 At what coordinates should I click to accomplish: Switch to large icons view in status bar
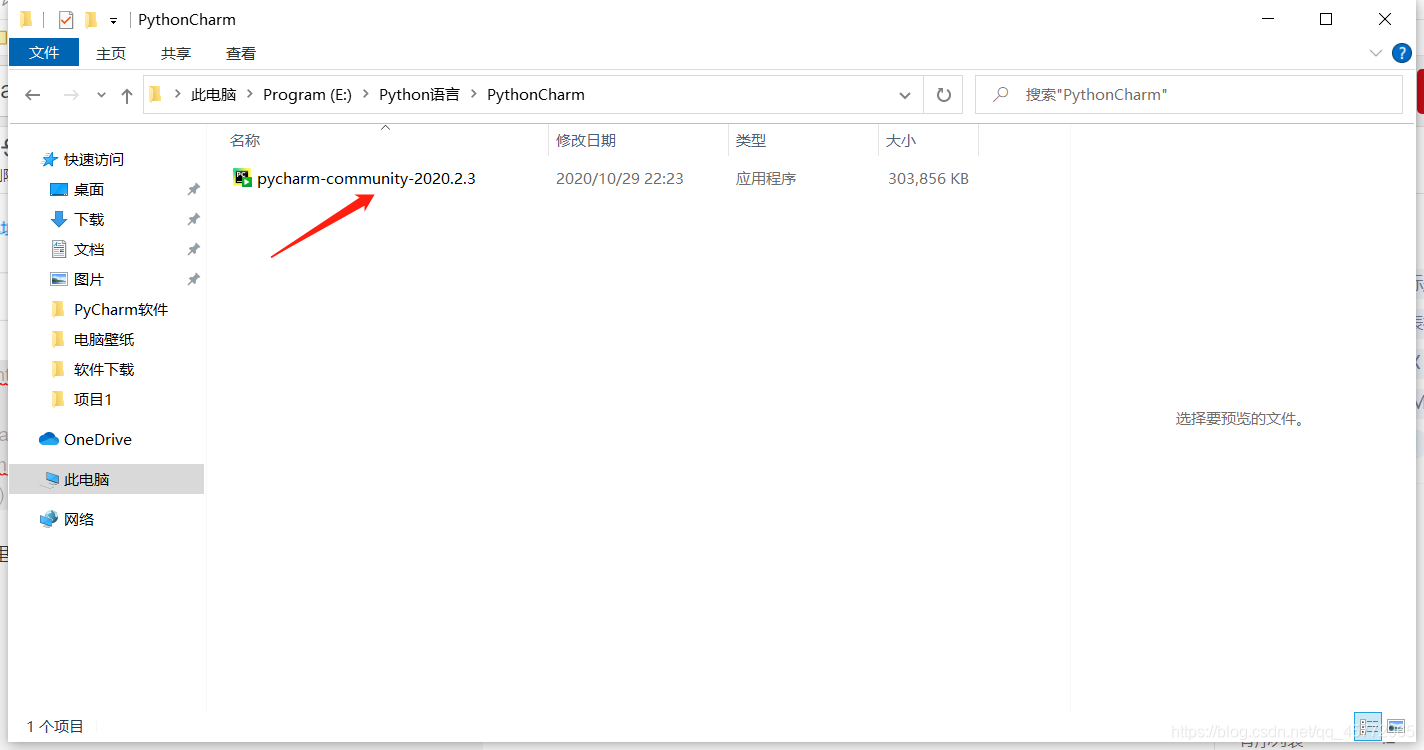1396,727
